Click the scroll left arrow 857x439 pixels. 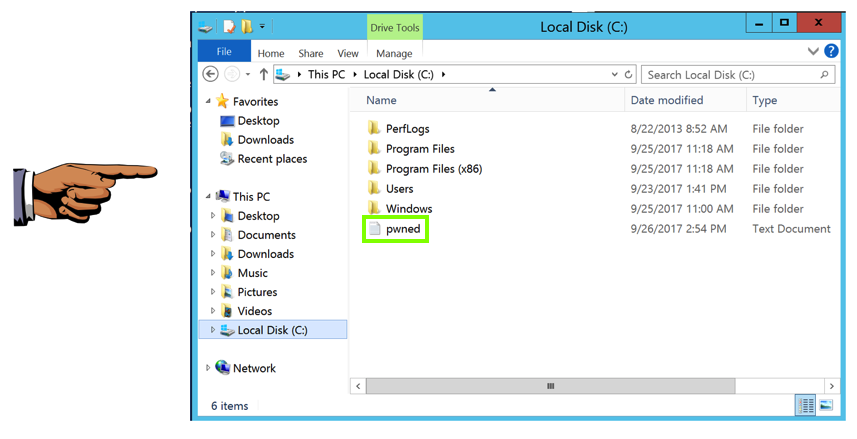(x=358, y=386)
